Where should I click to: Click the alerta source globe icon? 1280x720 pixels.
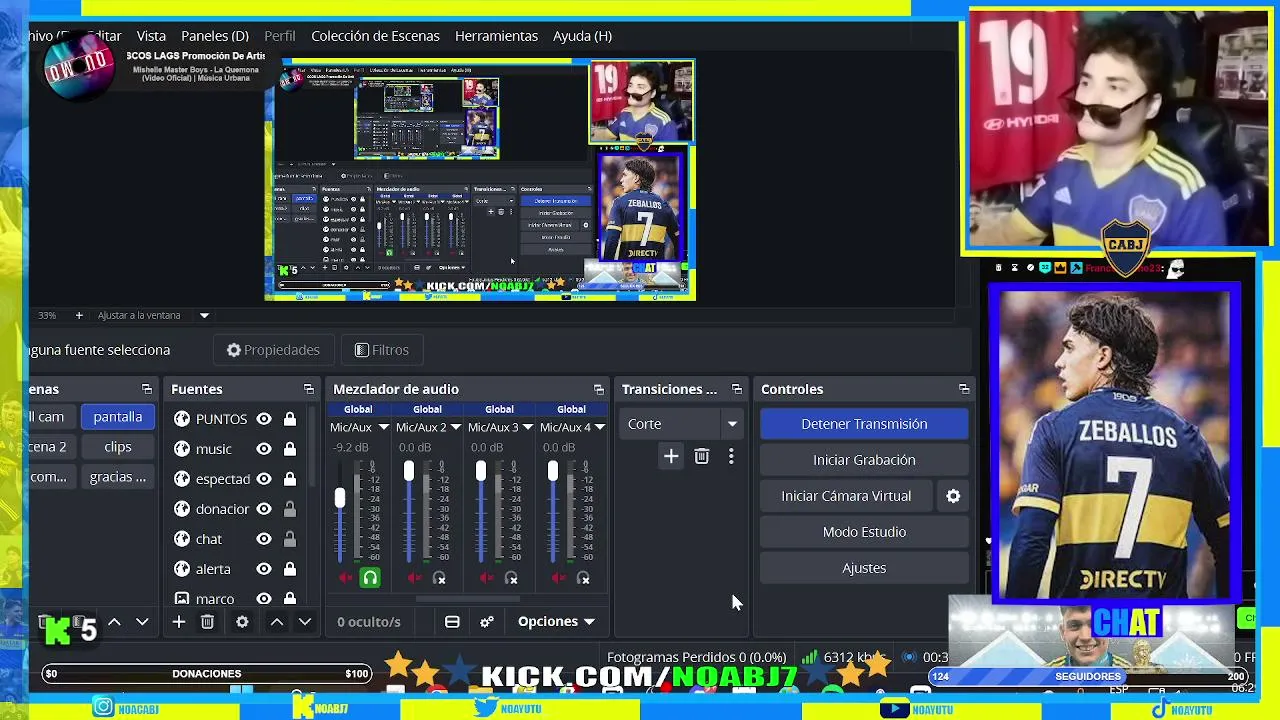pyautogui.click(x=182, y=569)
